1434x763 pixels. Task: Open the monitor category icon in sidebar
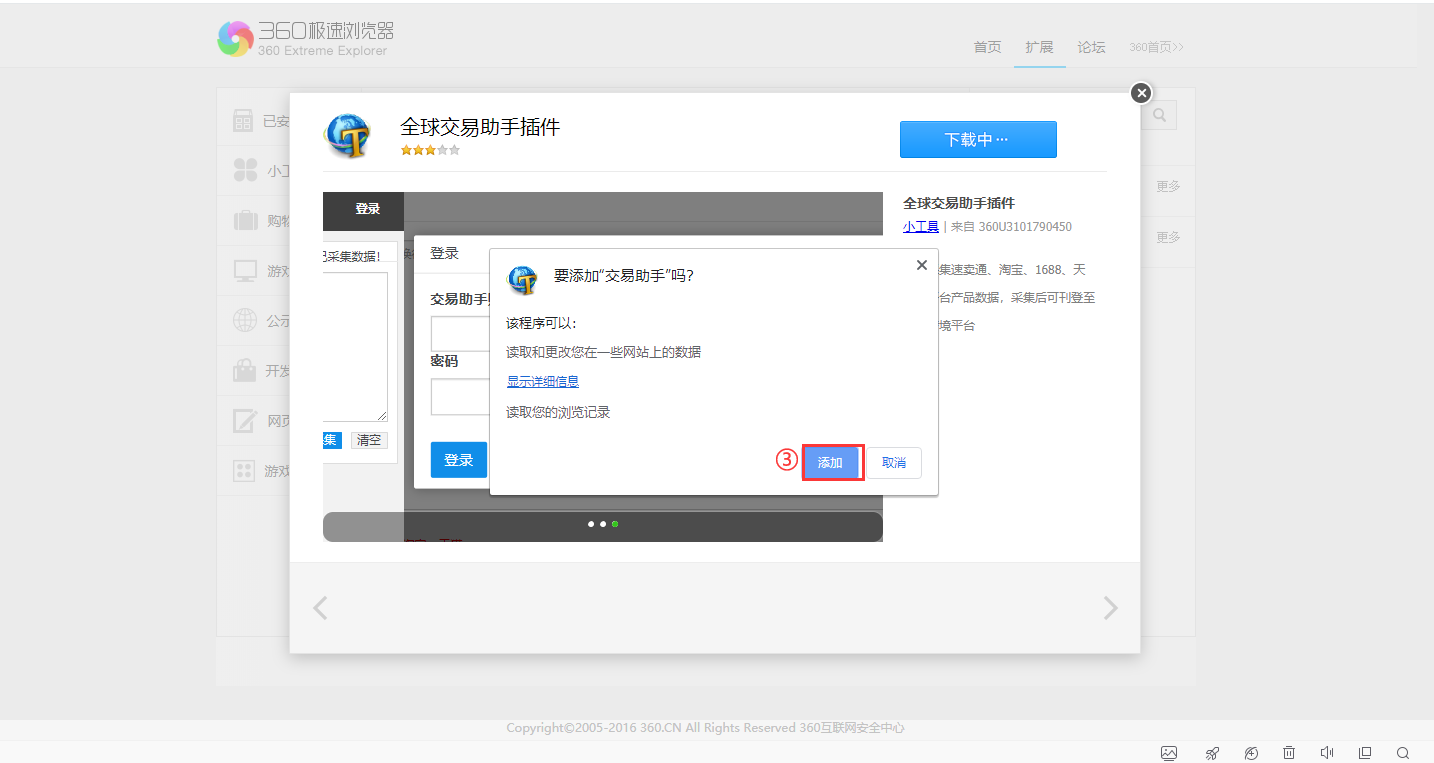pos(245,270)
